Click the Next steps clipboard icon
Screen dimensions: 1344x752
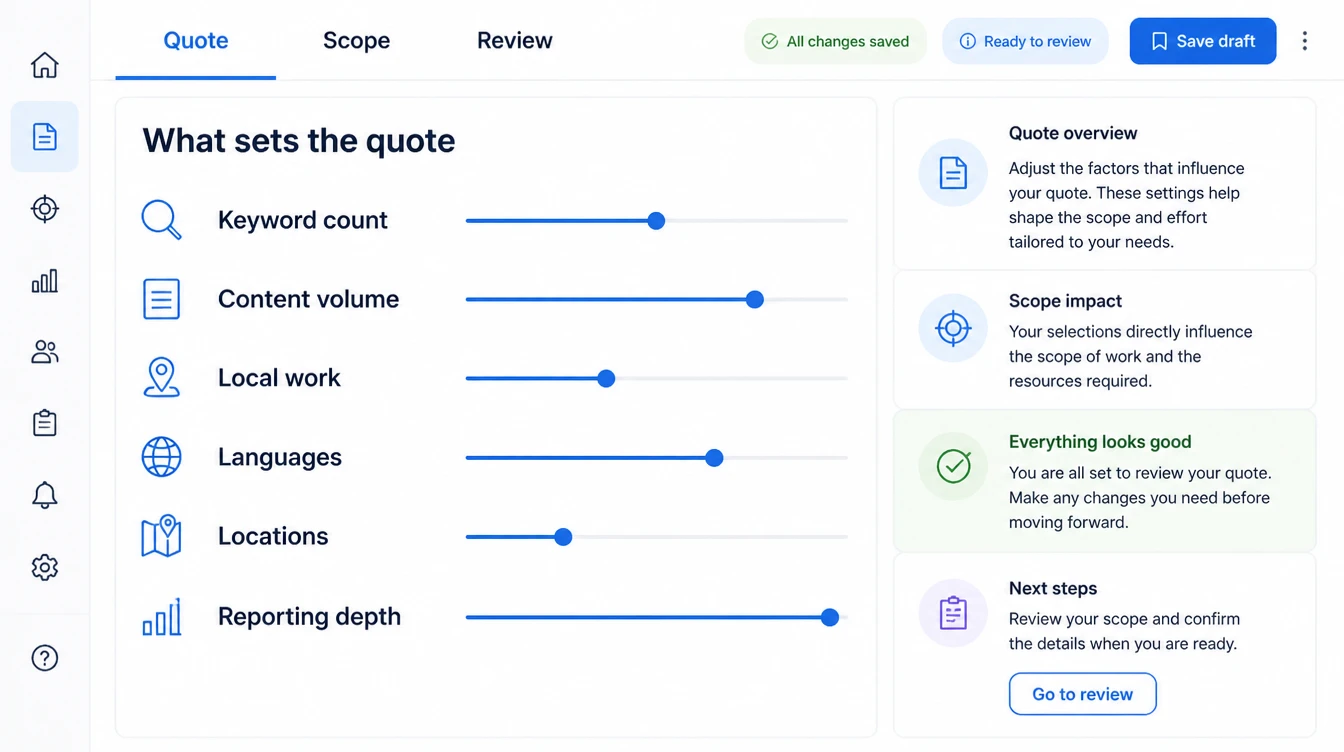click(x=953, y=613)
